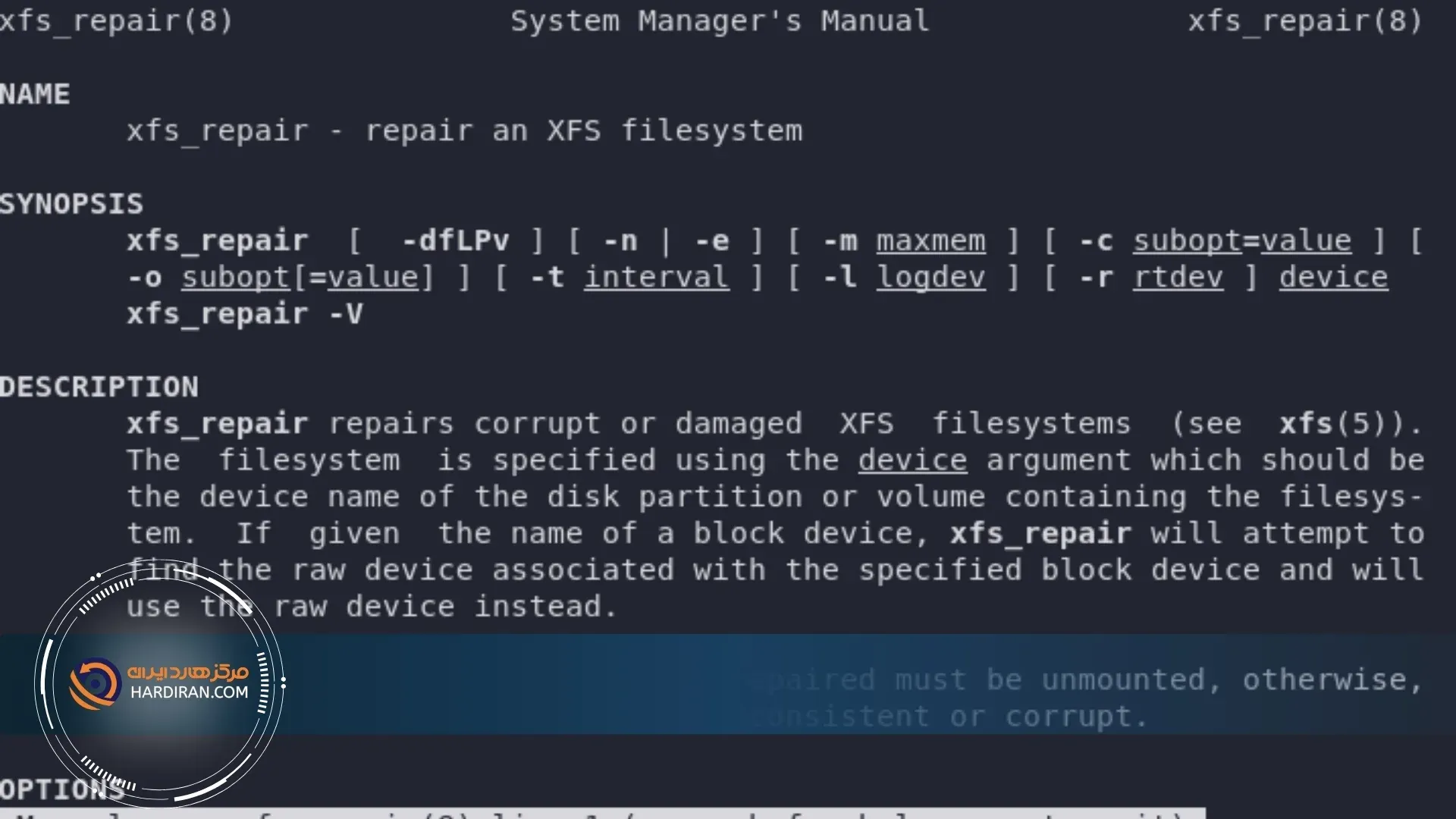Click the -dfLPv flags group
Image resolution: width=1456 pixels, height=819 pixels.
tap(455, 241)
